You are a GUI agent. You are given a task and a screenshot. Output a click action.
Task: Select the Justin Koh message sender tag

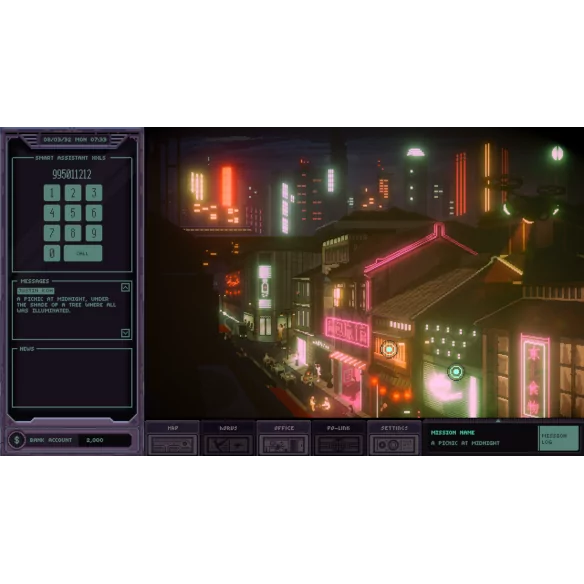[36, 291]
